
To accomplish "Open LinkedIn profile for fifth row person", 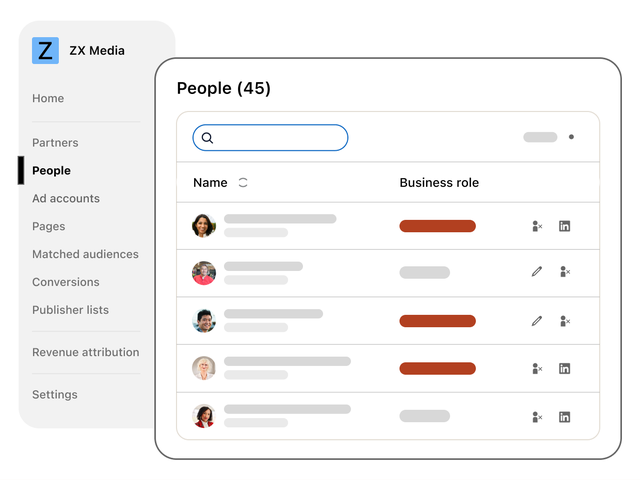I will coord(564,417).
